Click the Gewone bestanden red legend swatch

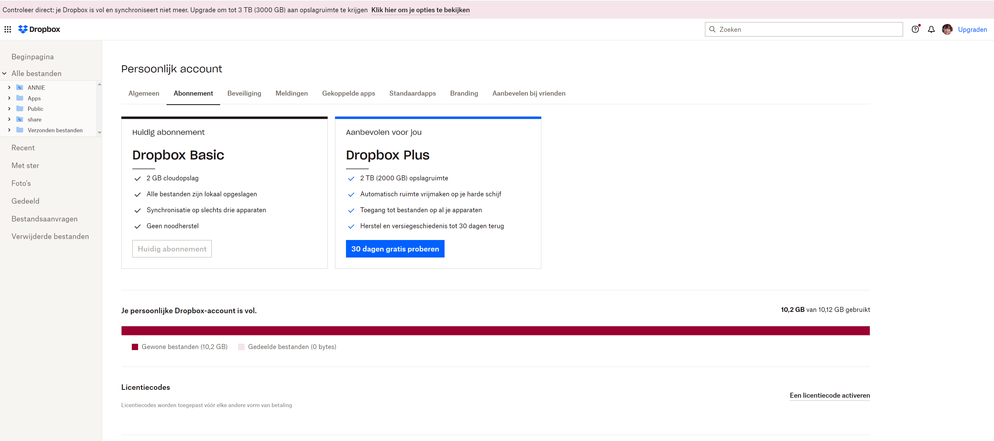click(134, 347)
